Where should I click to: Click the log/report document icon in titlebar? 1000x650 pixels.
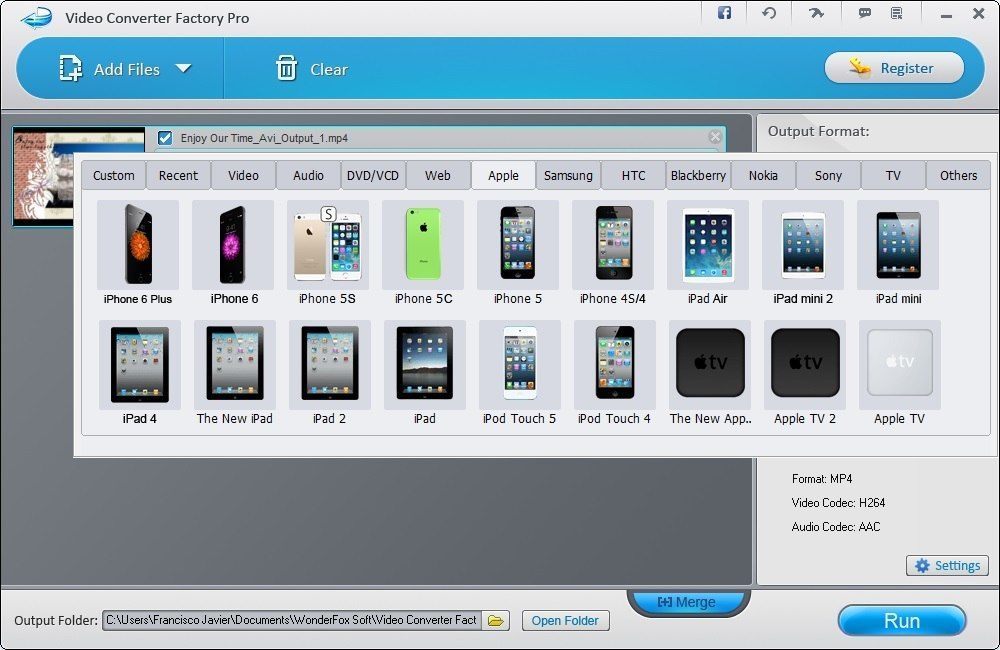897,13
